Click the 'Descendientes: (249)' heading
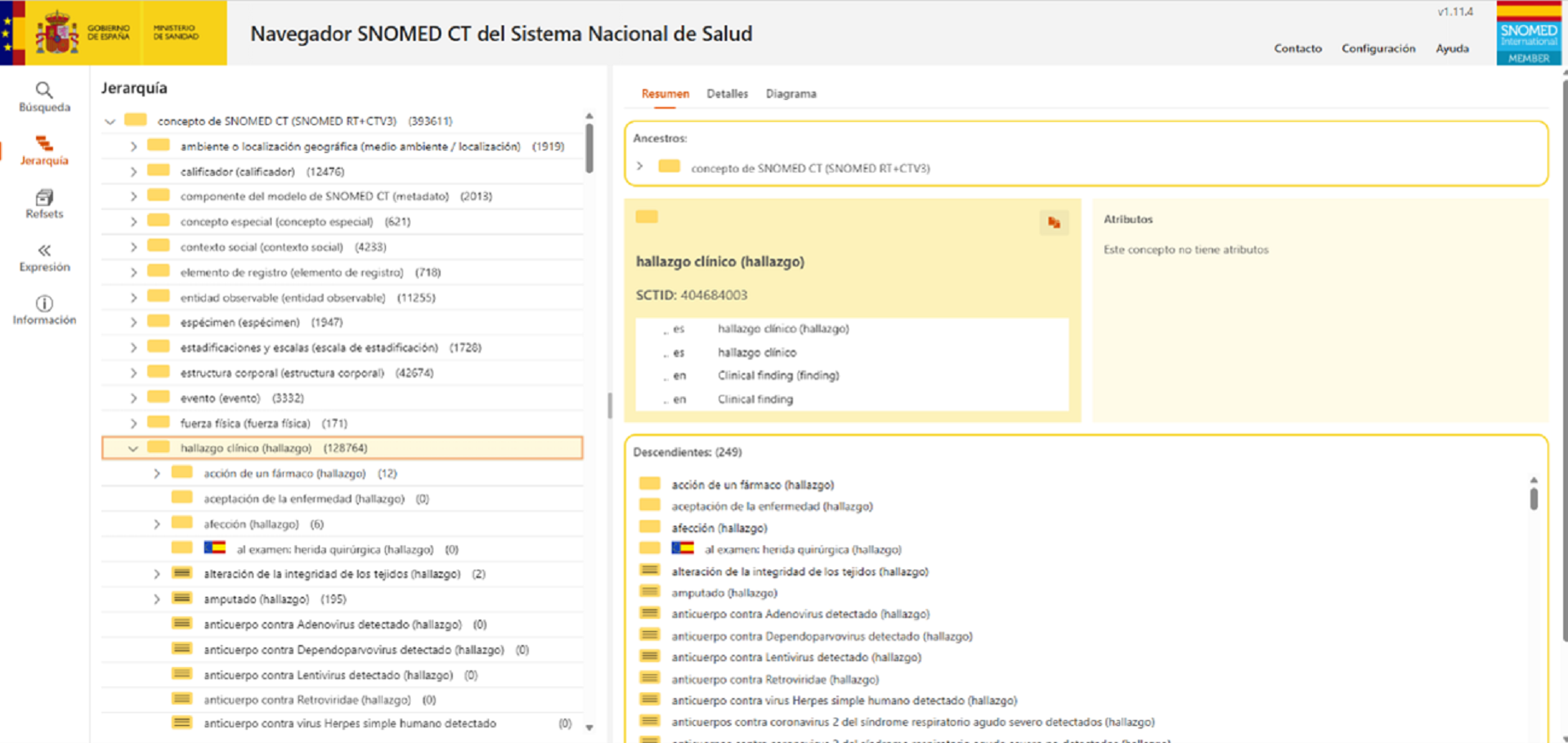The width and height of the screenshot is (1568, 743). [x=688, y=452]
